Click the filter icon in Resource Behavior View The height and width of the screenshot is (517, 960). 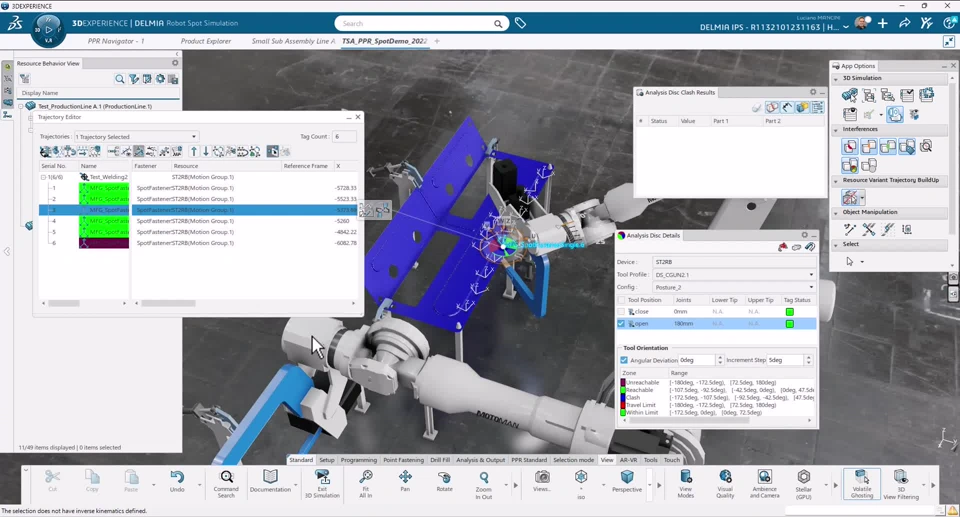point(133,79)
